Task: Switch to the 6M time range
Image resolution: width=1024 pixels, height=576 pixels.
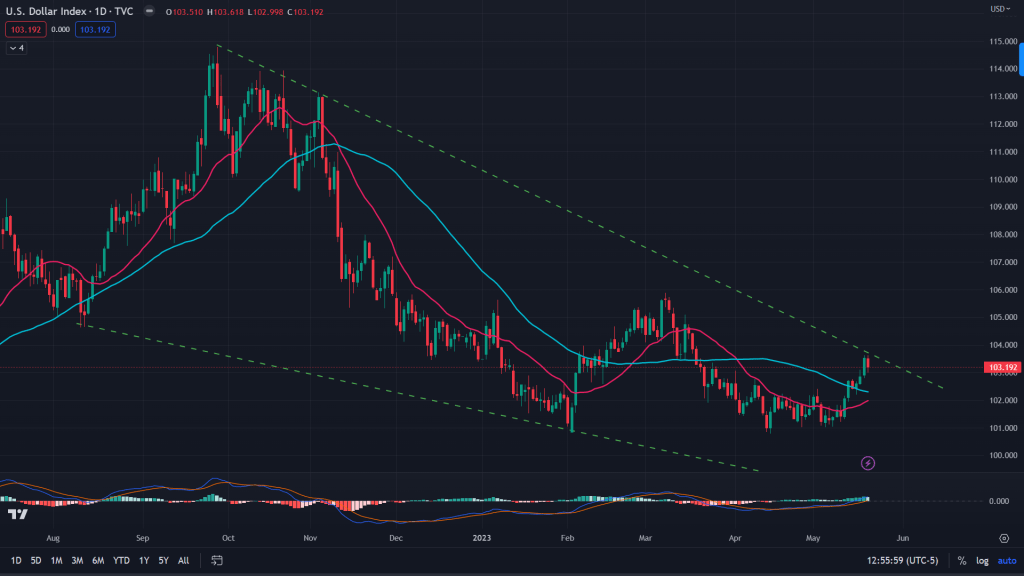Action: tap(98, 561)
